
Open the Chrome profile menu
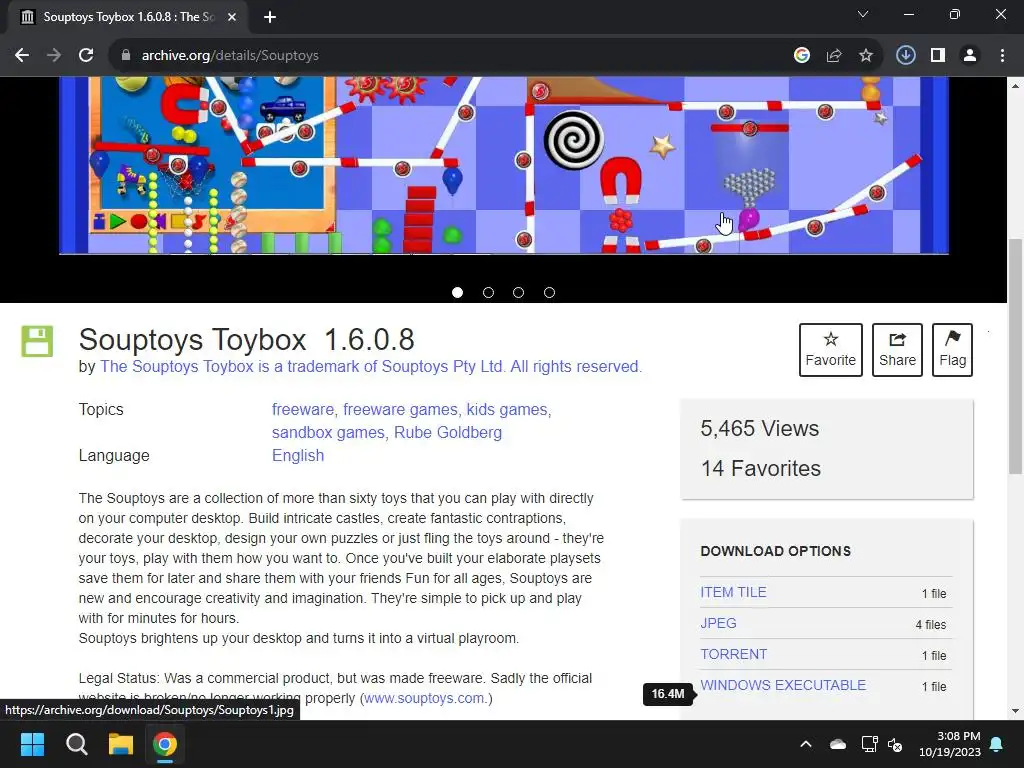coord(970,56)
